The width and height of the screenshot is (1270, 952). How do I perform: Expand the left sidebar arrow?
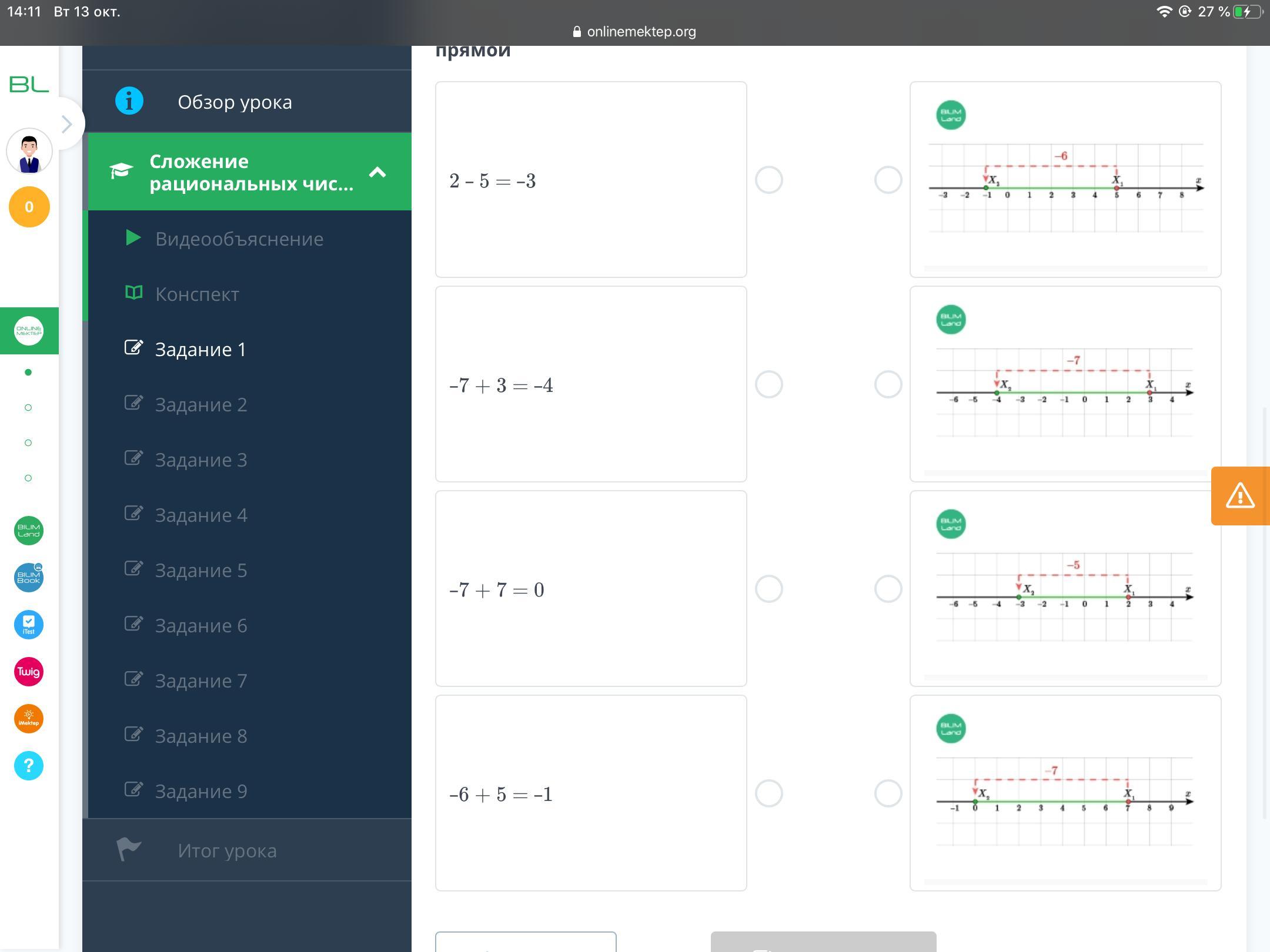(67, 124)
